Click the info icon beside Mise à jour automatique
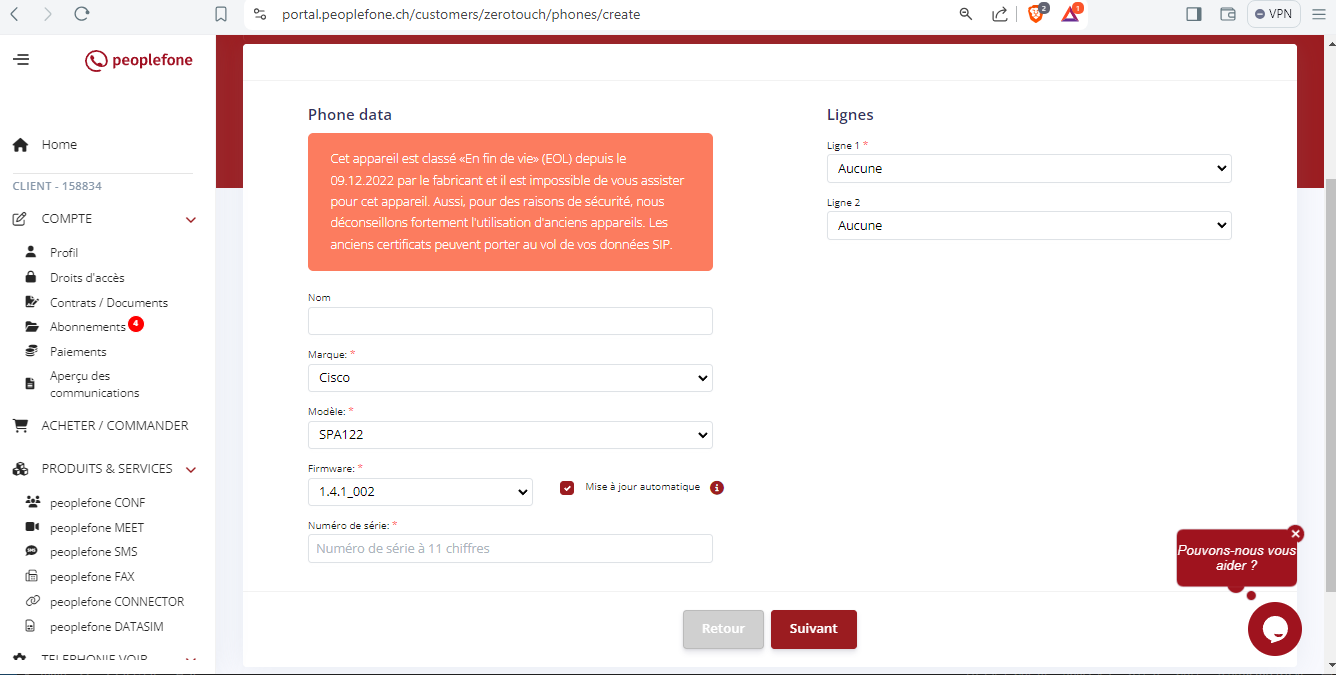The width and height of the screenshot is (1336, 675). (x=716, y=488)
